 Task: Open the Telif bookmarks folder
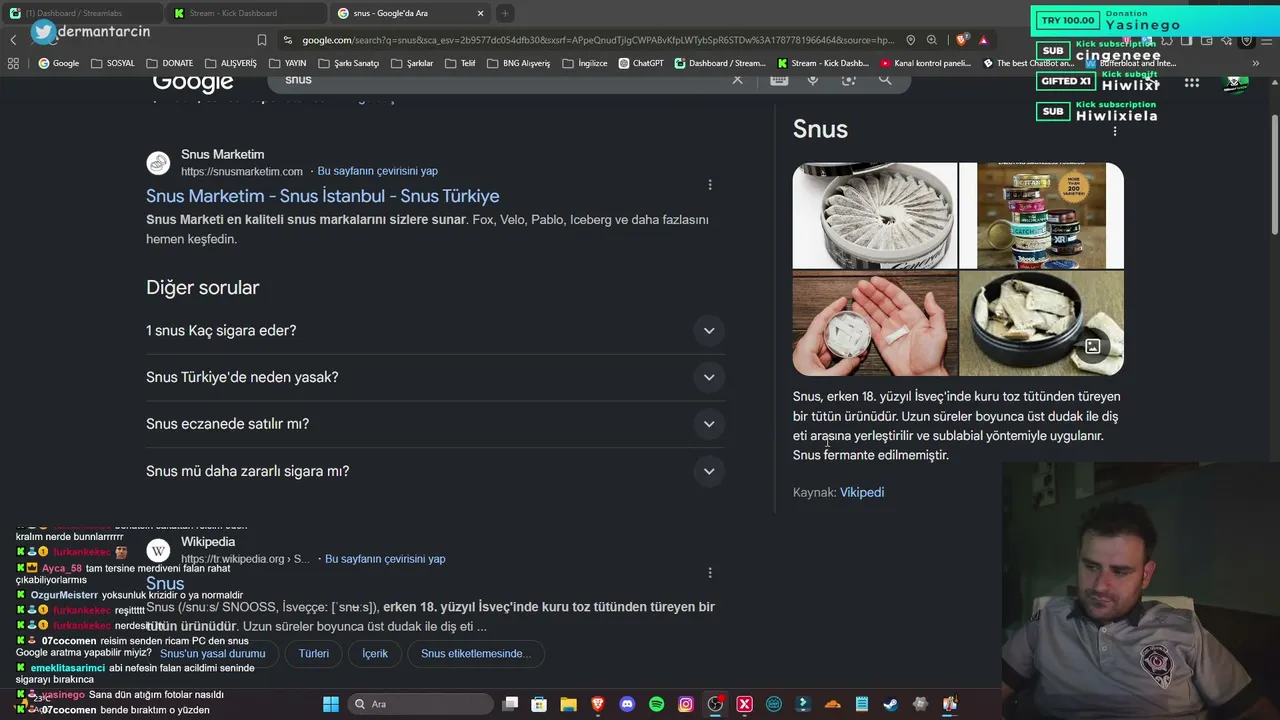click(x=460, y=63)
